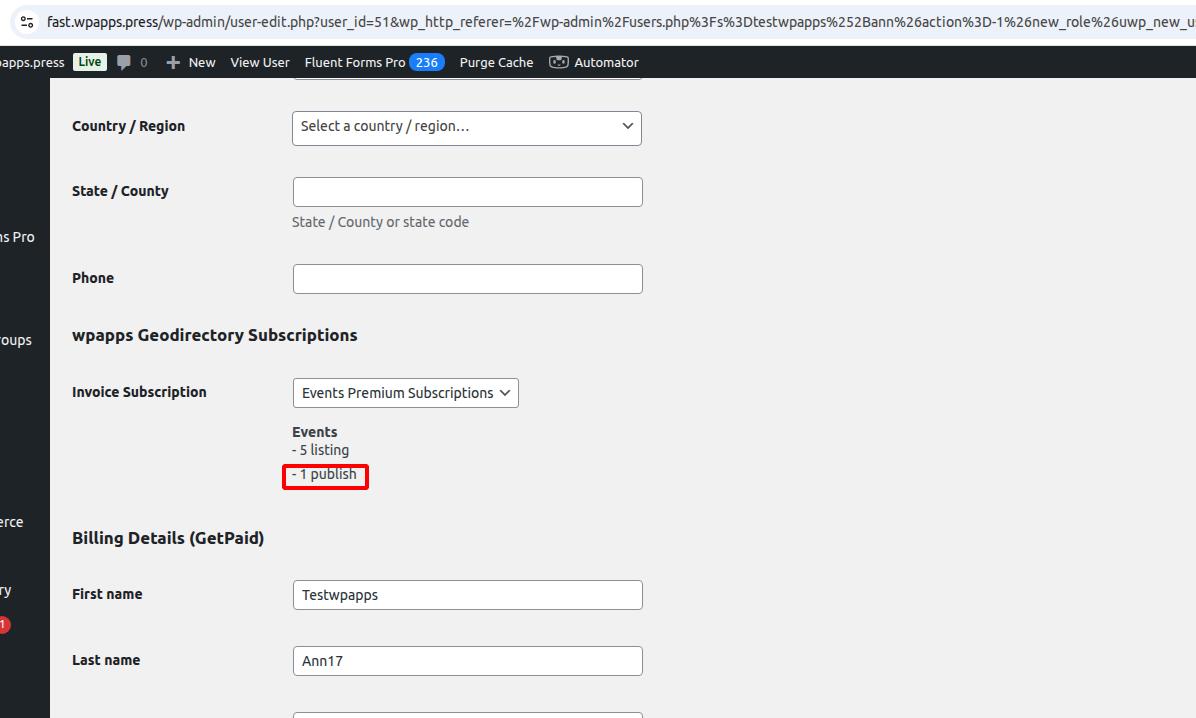Click the blue 236 count badge

(427, 62)
